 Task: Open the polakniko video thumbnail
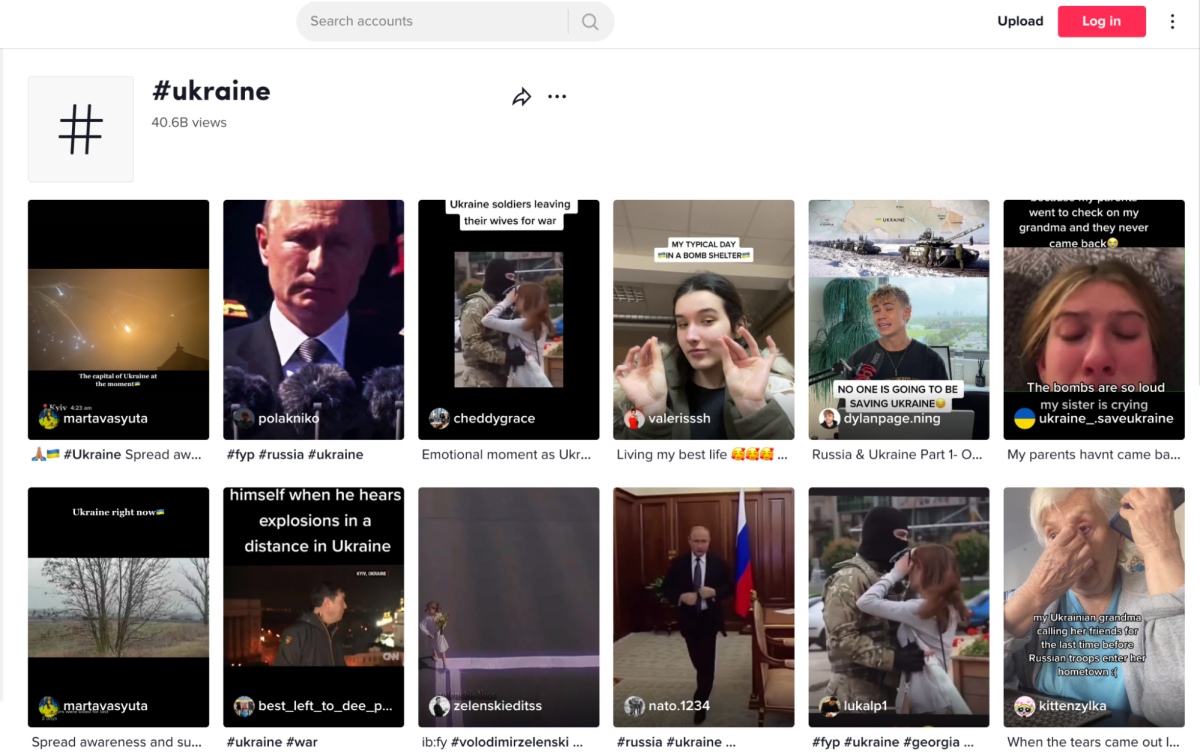[x=313, y=320]
